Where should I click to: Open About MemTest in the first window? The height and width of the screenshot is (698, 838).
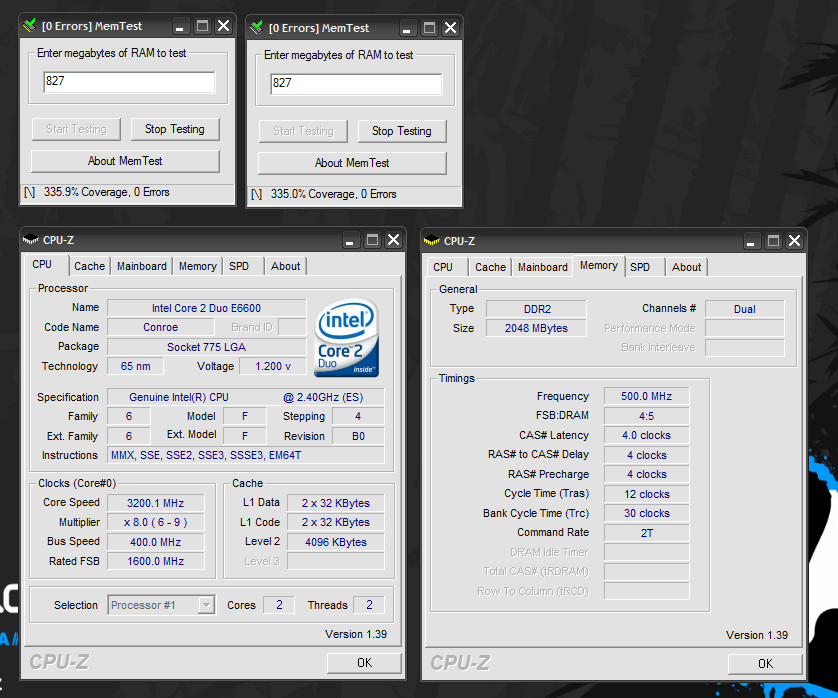click(x=125, y=161)
